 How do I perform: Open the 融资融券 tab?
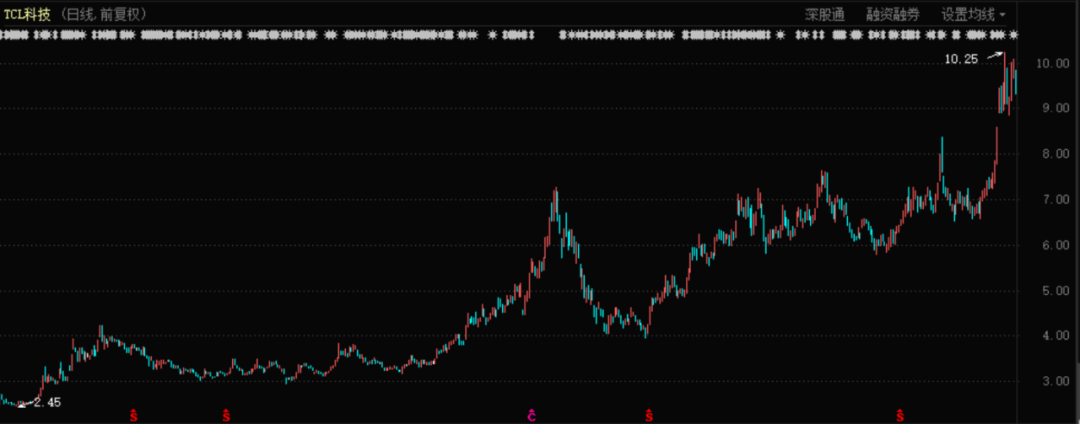893,14
